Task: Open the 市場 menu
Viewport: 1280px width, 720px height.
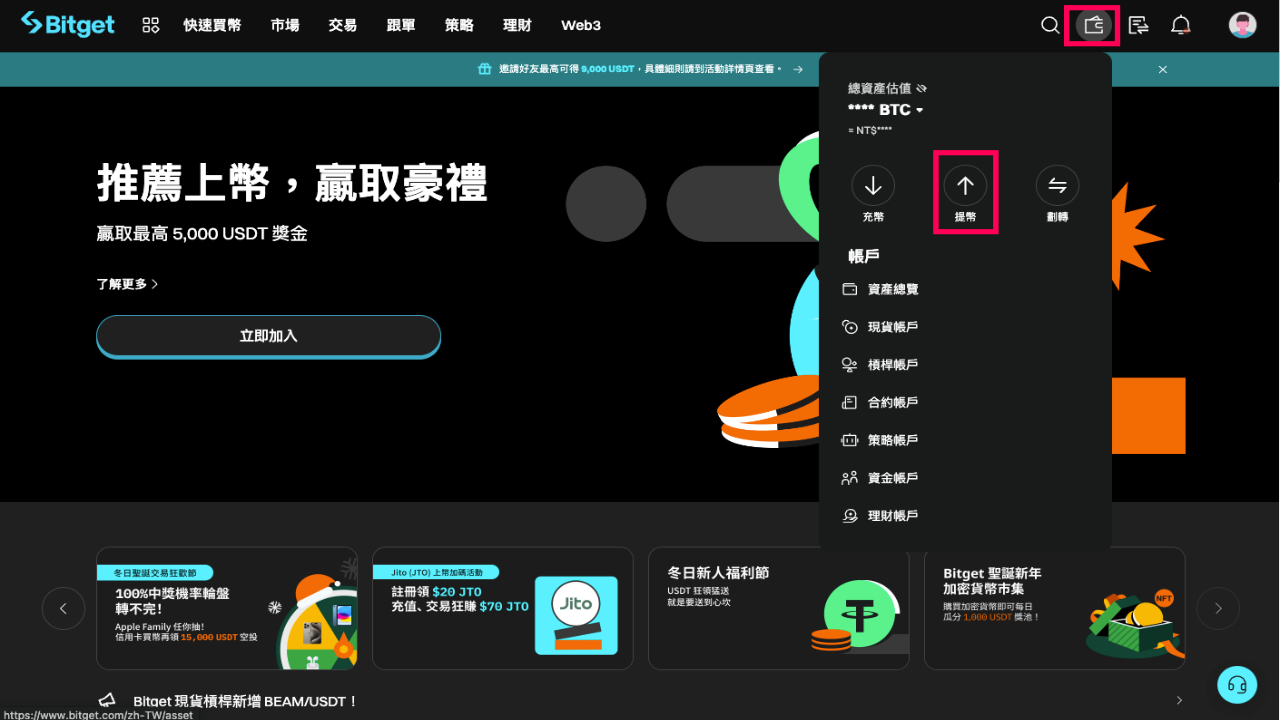Action: pyautogui.click(x=284, y=25)
